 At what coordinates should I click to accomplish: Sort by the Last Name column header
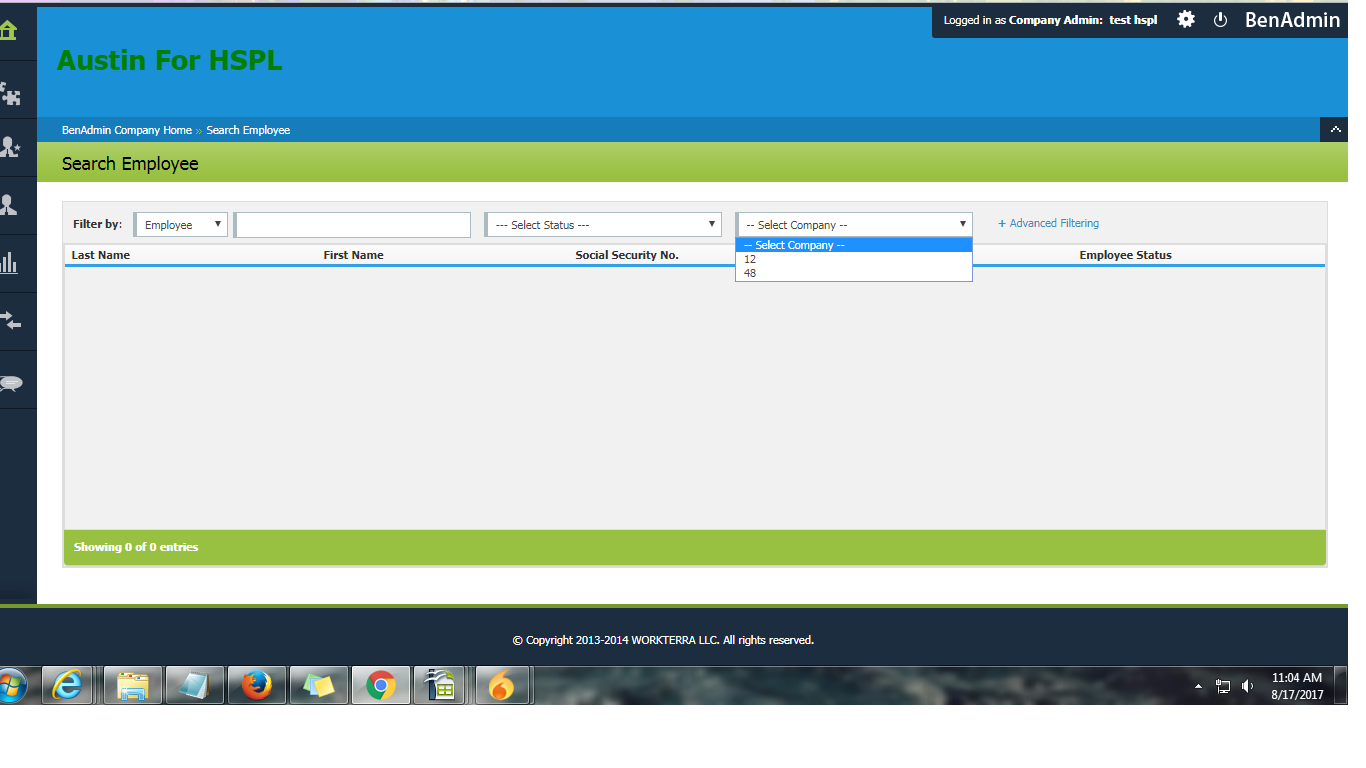[x=101, y=255]
